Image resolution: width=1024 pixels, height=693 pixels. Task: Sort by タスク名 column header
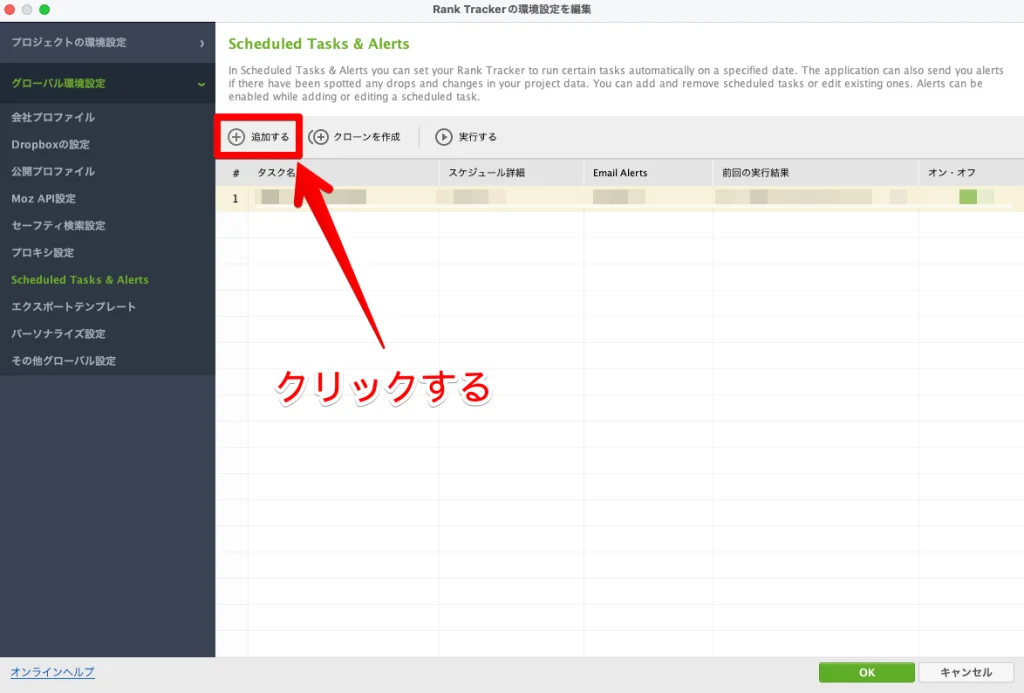(x=344, y=172)
